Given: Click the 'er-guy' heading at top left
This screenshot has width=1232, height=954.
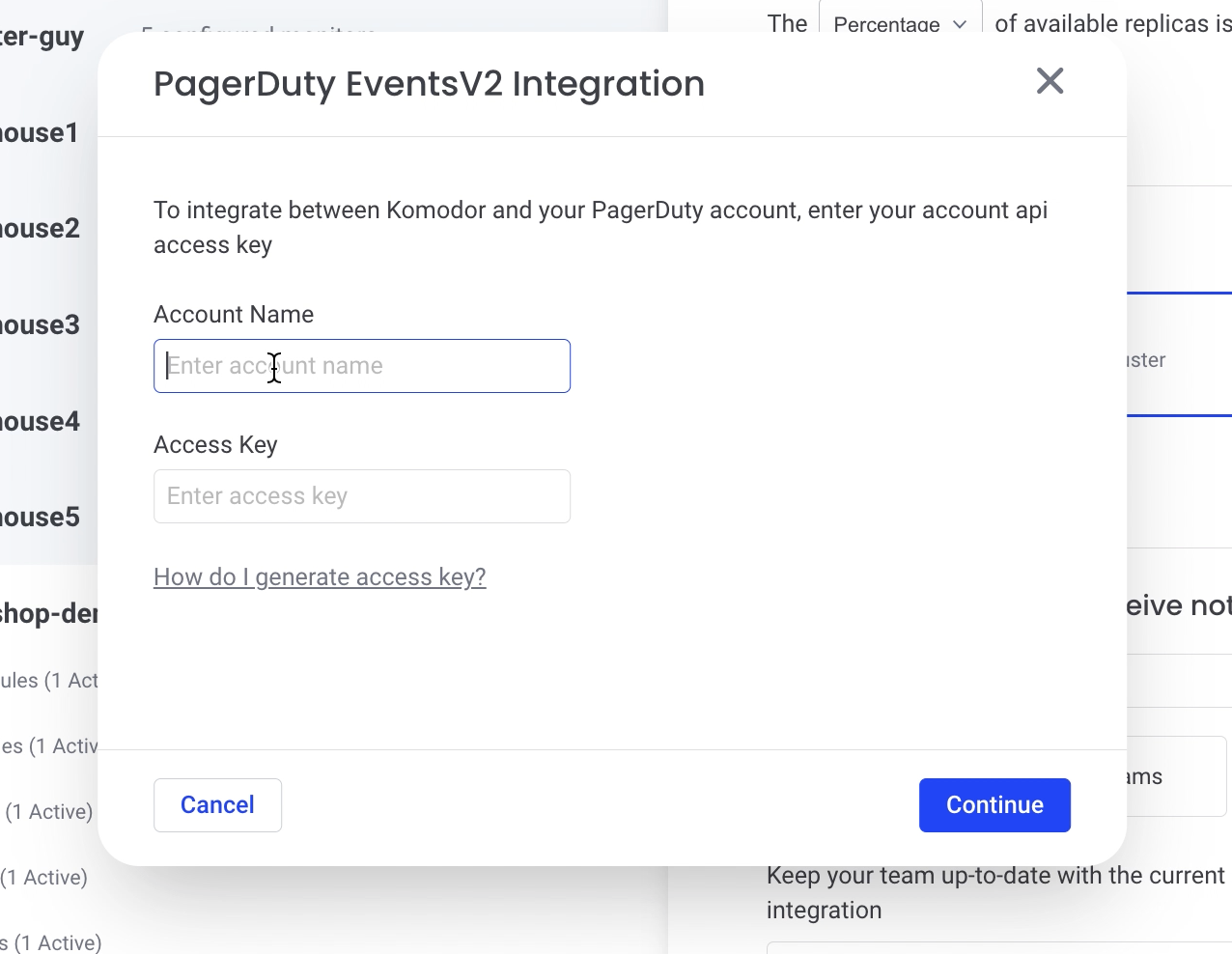Looking at the screenshot, I should click(42, 37).
